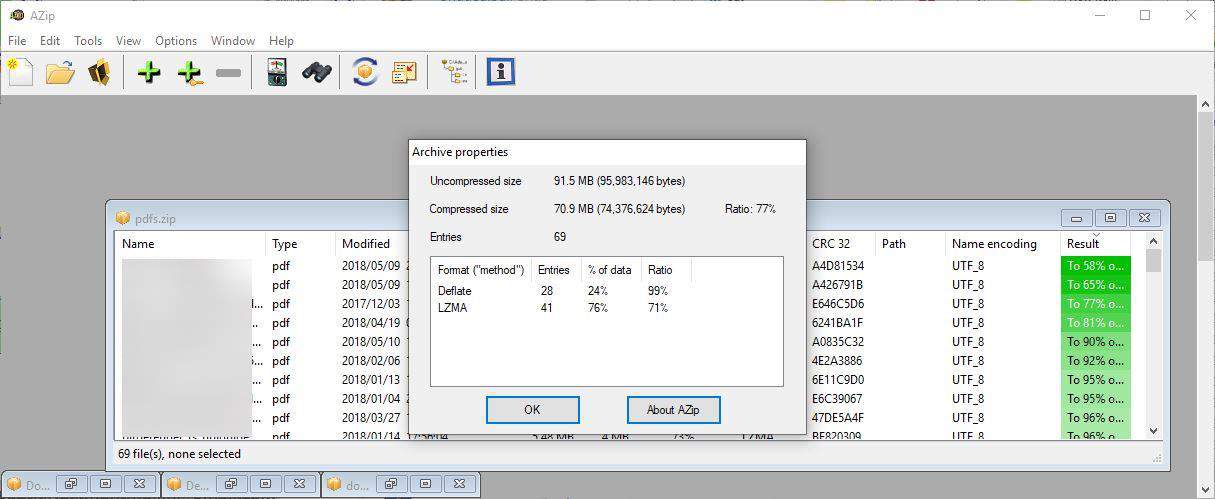This screenshot has width=1215, height=499.
Task: Click the "To 92%" result cell
Action: (x=1095, y=361)
